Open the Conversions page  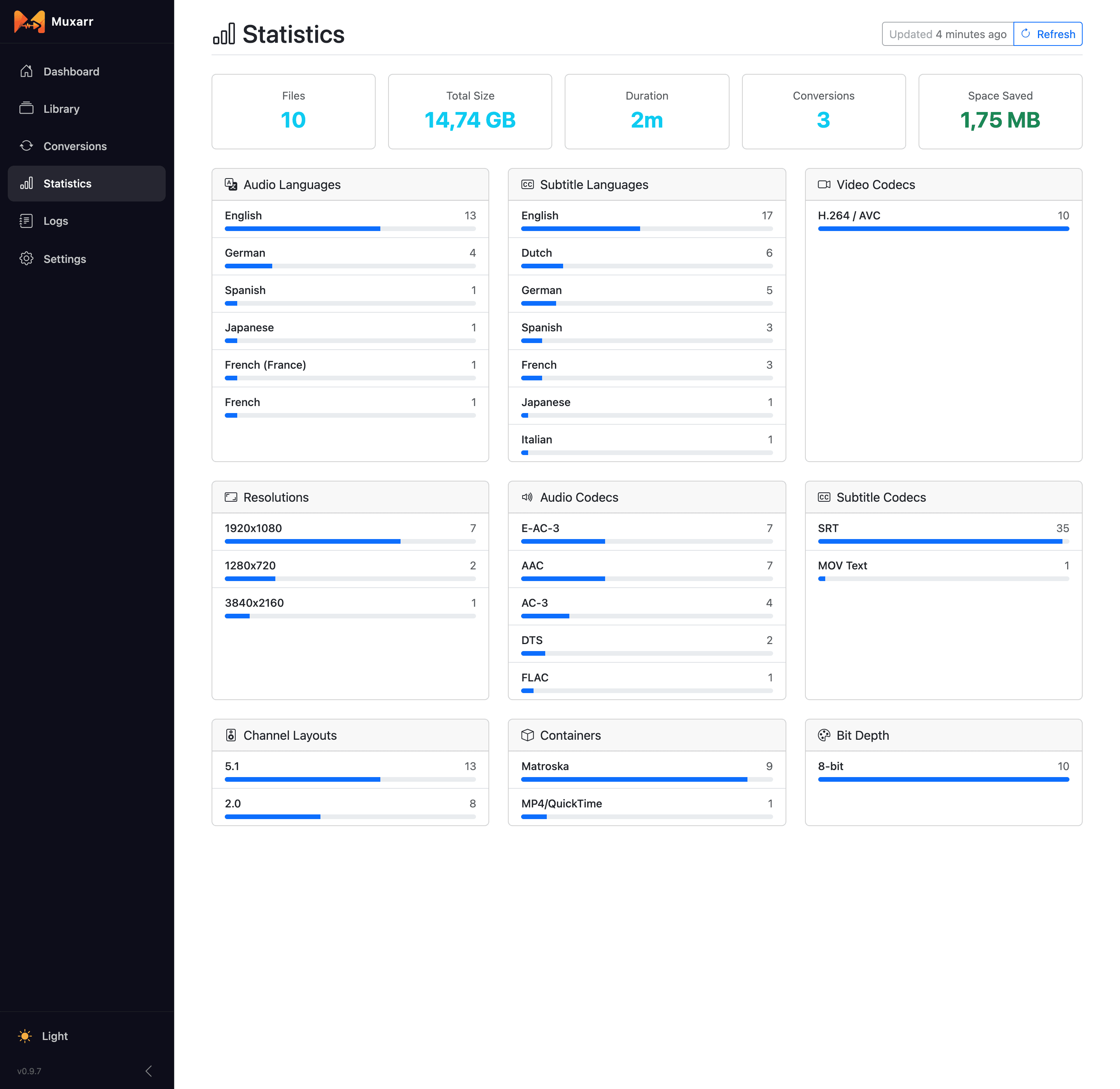point(86,146)
